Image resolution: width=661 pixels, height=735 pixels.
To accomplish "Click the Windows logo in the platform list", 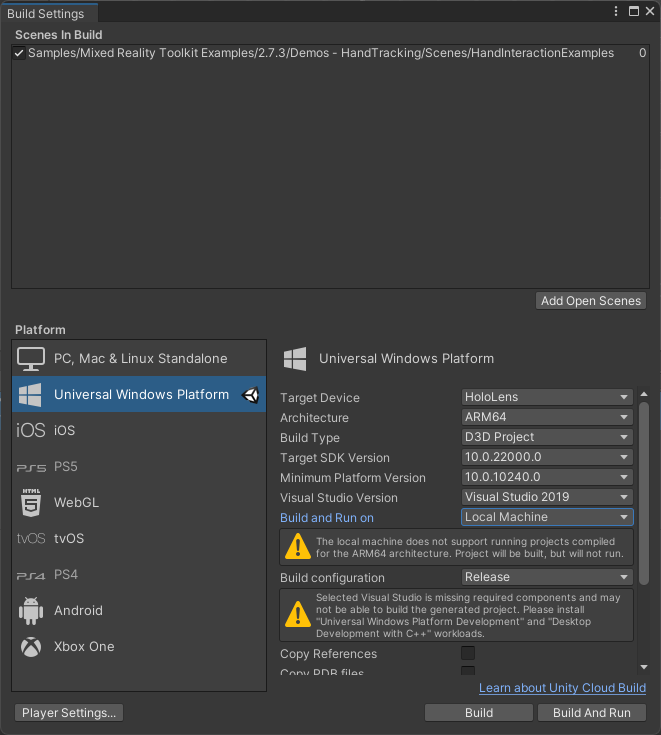I will click(x=30, y=395).
